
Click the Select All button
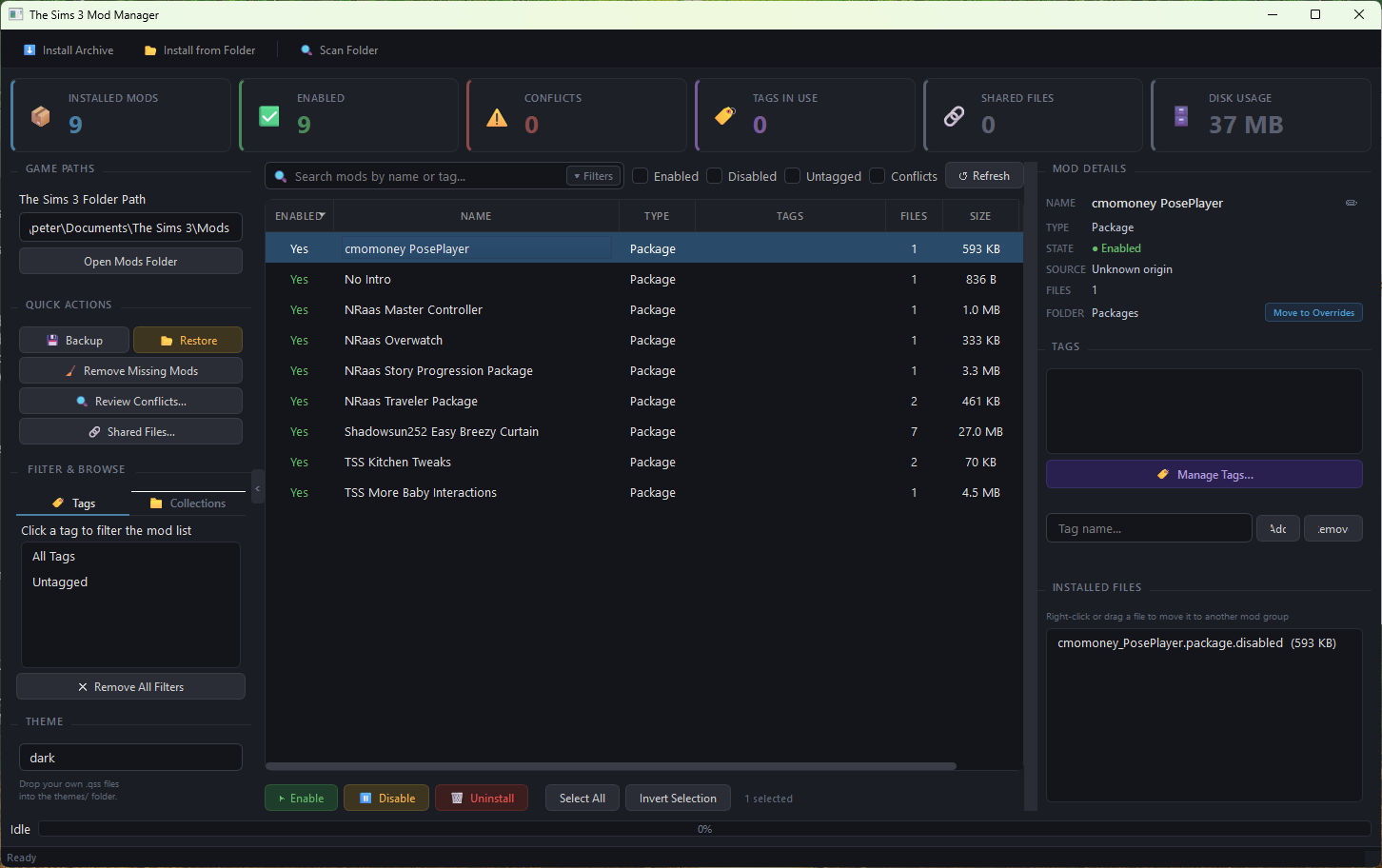582,799
